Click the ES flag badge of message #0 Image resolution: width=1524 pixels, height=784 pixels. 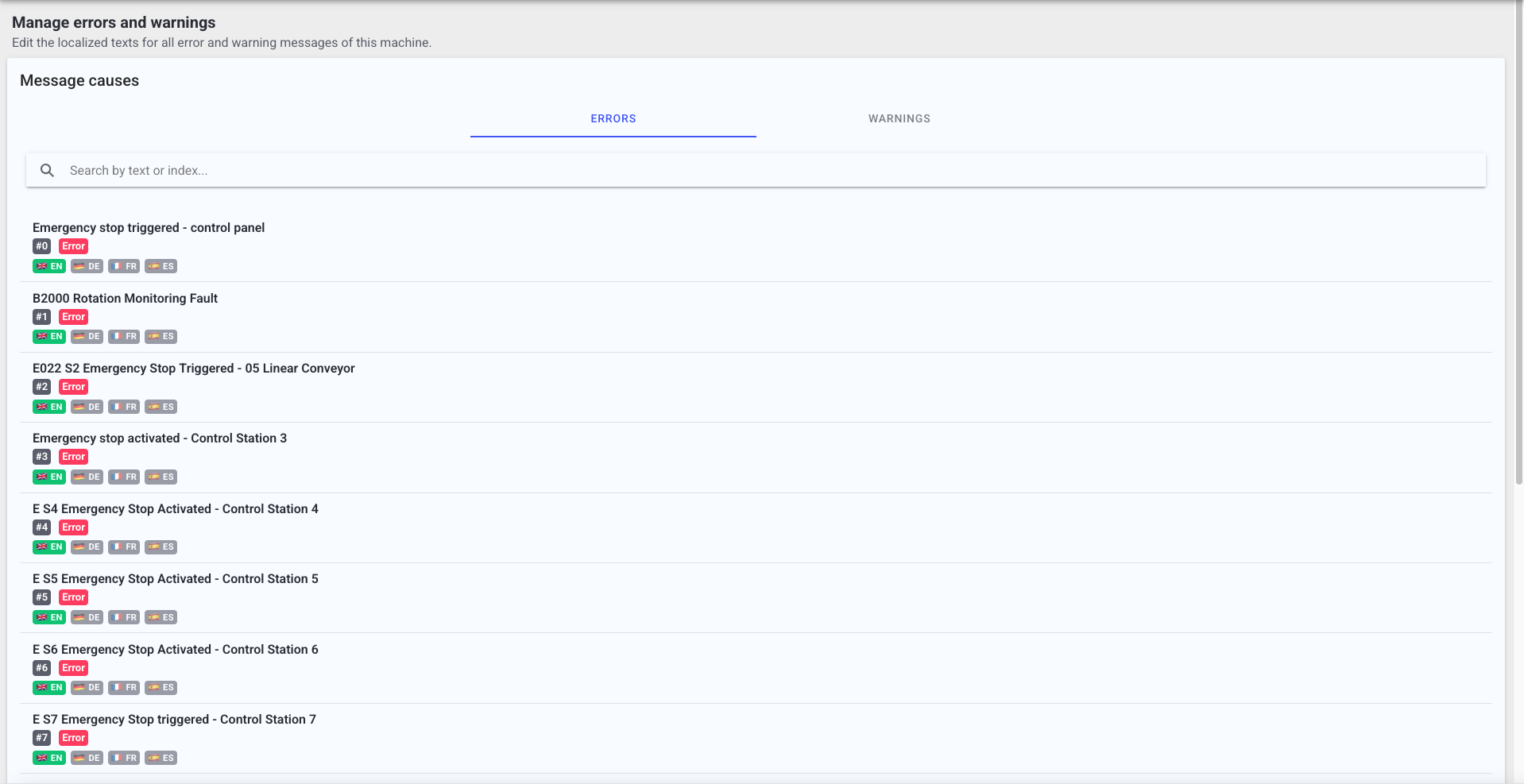coord(161,266)
